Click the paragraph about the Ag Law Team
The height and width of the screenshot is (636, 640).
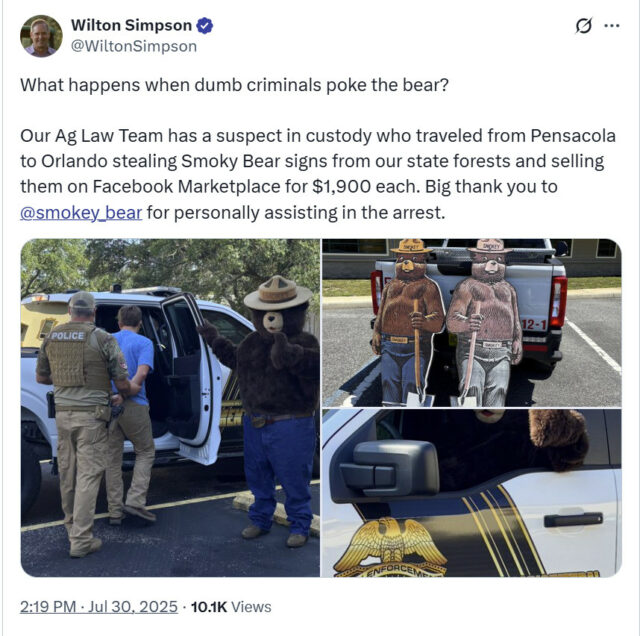click(x=318, y=174)
